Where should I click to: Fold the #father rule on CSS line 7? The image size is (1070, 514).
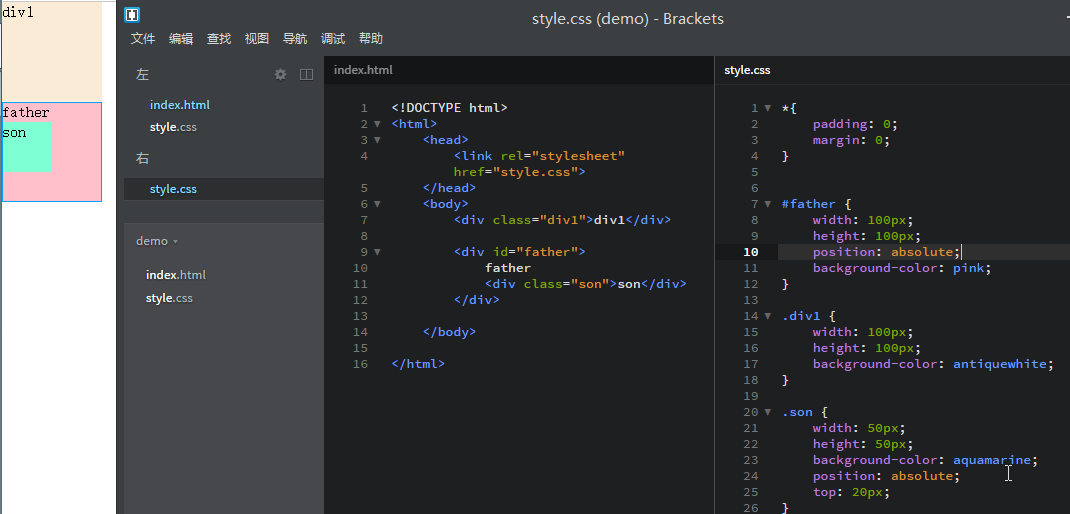[x=767, y=204]
